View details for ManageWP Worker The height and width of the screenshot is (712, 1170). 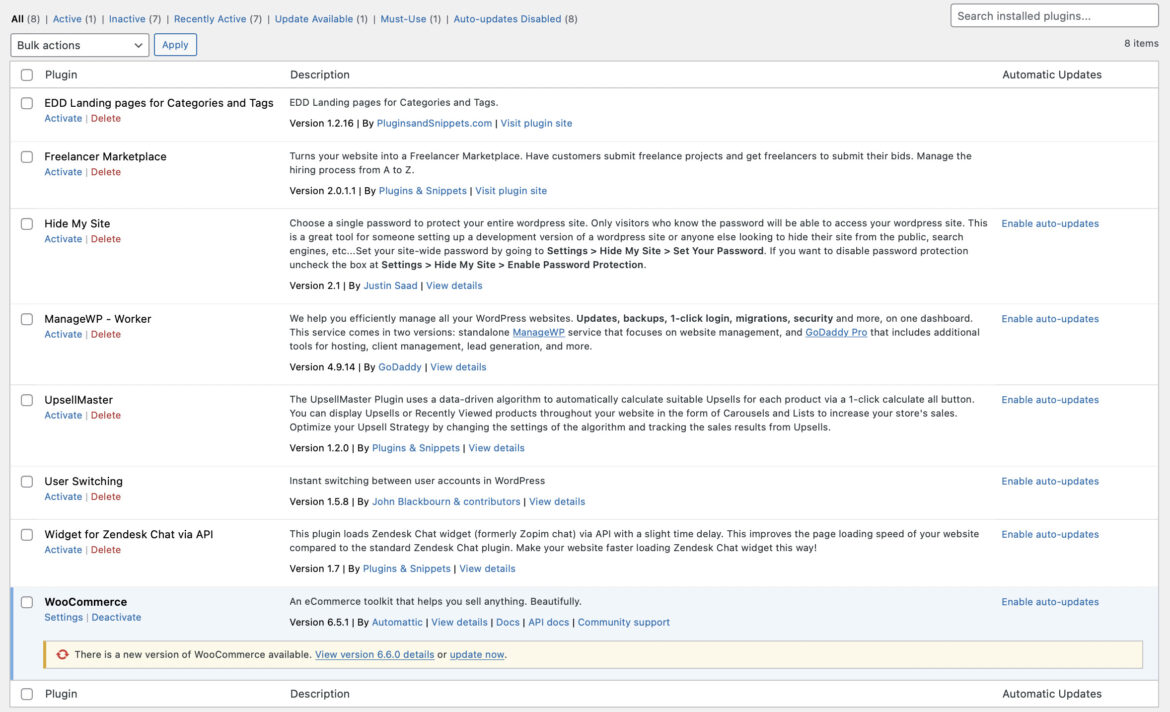(458, 366)
